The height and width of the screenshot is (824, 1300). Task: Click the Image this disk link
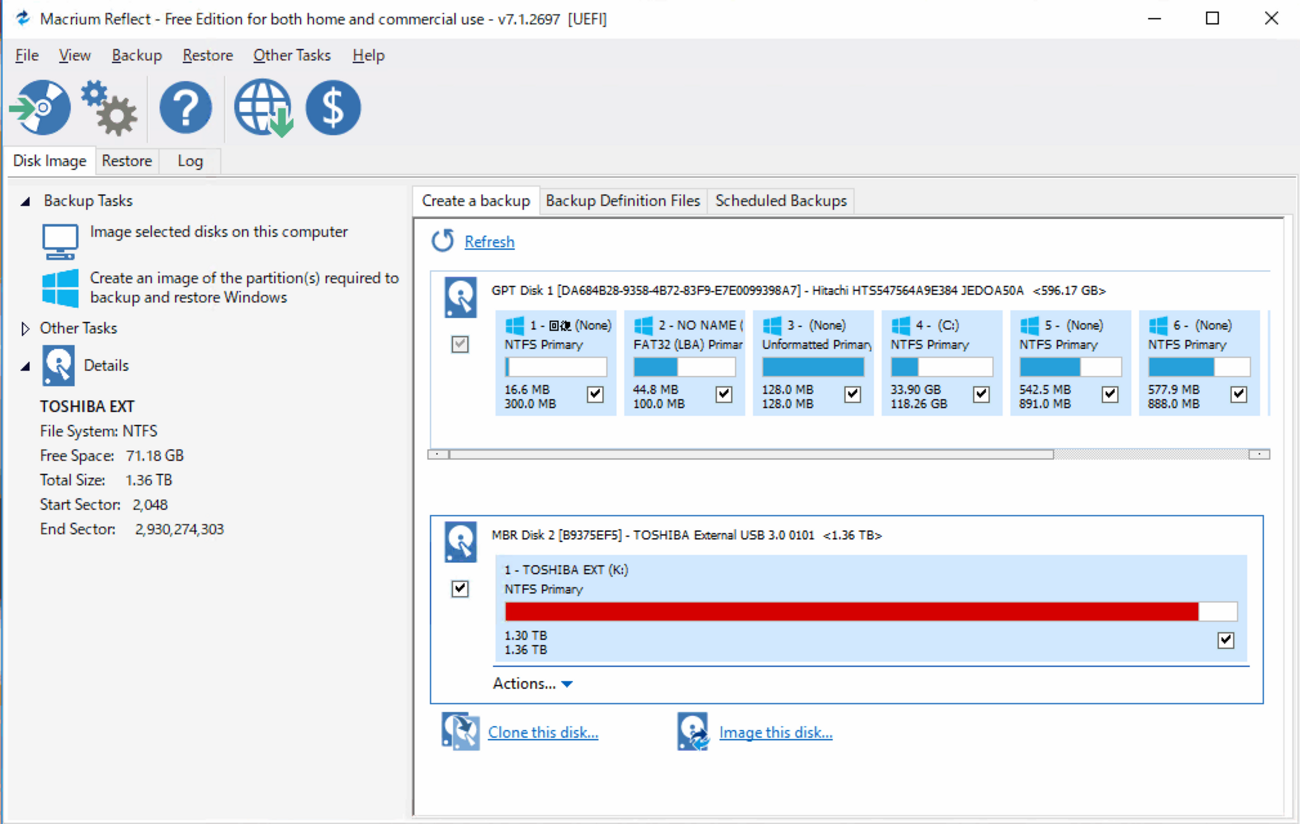775,733
